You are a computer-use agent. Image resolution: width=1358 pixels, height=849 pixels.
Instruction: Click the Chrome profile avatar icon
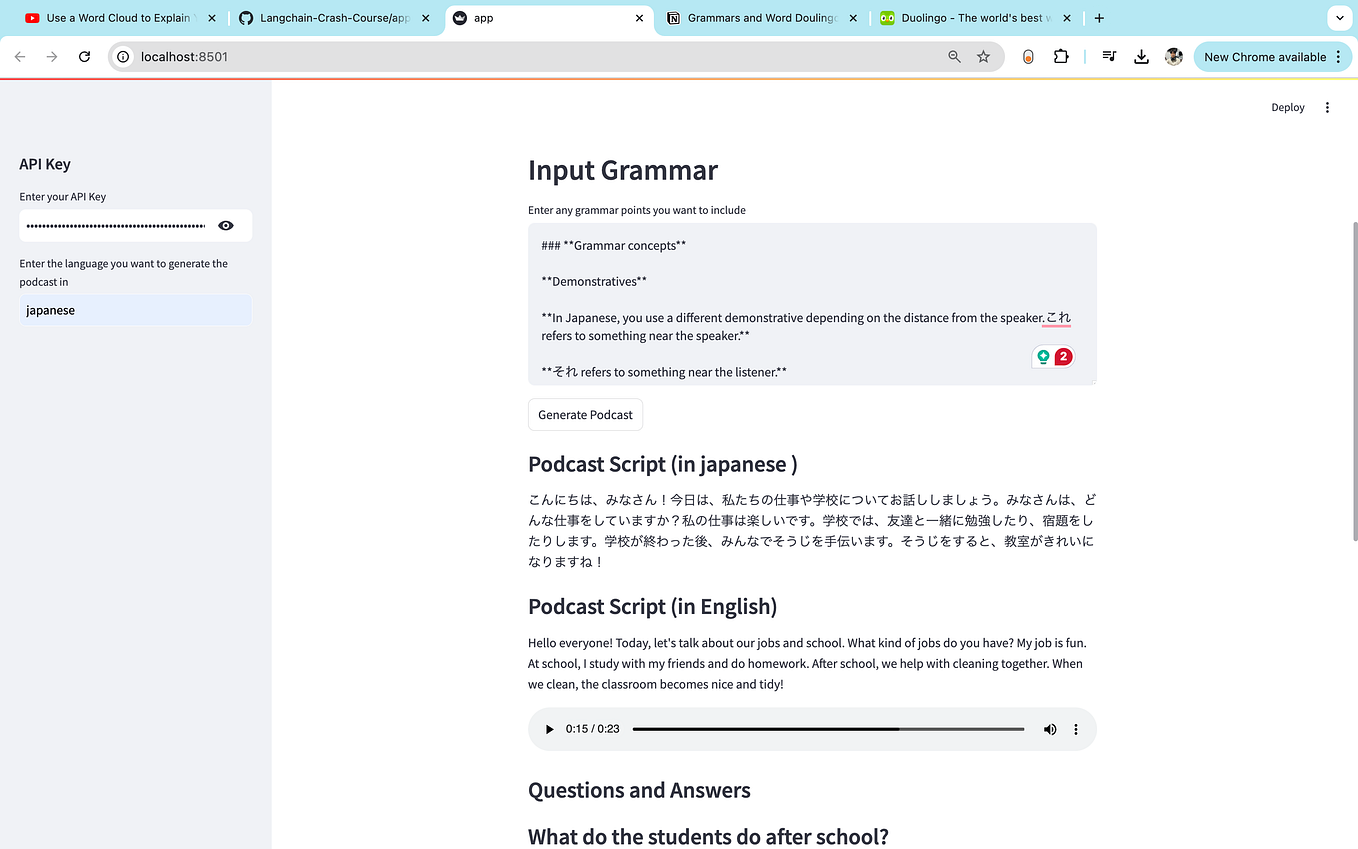click(x=1173, y=56)
